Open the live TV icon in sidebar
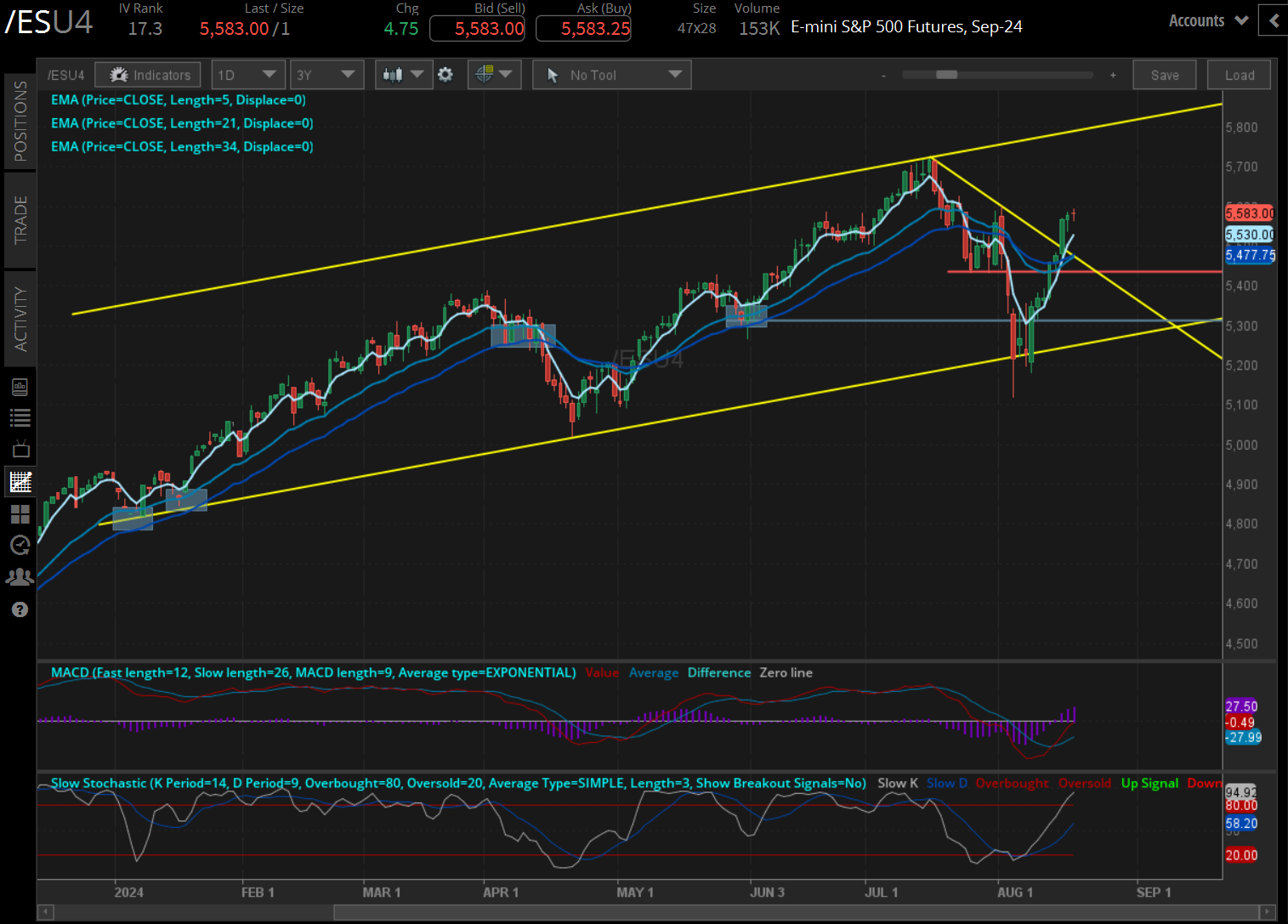Screen dimensions: 1288x924 (x=21, y=449)
